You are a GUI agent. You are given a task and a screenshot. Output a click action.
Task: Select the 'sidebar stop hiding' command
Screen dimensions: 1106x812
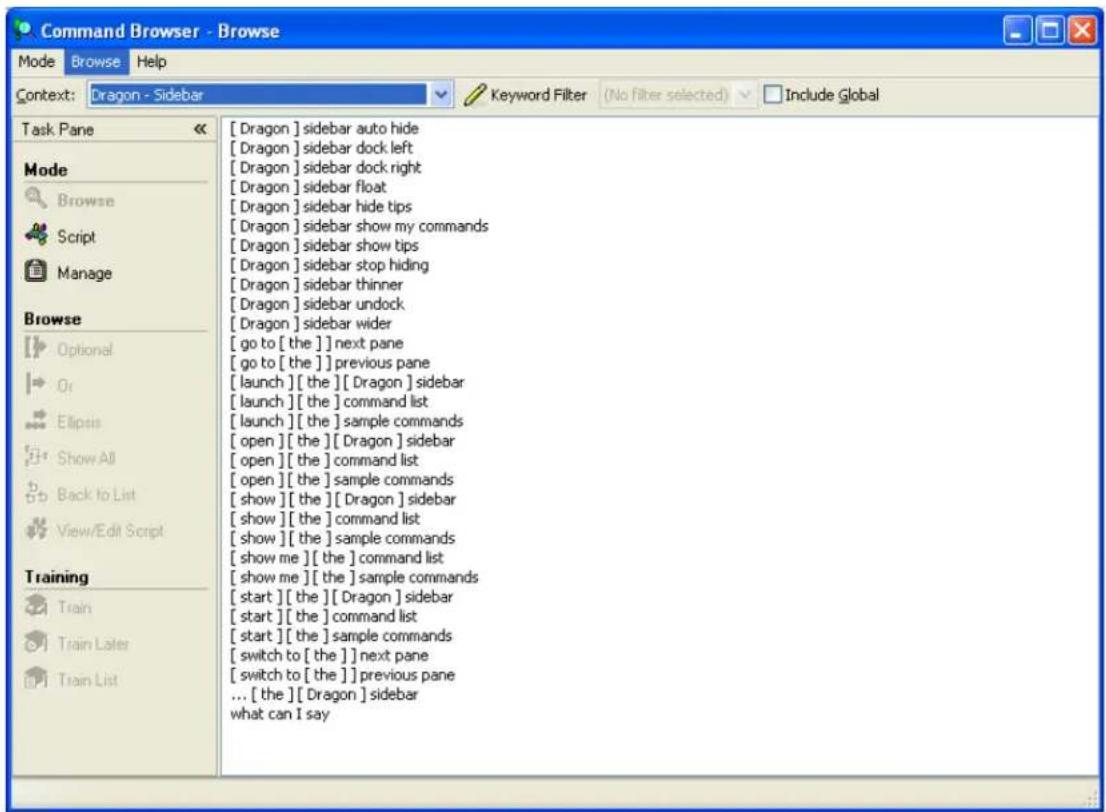[x=329, y=265]
